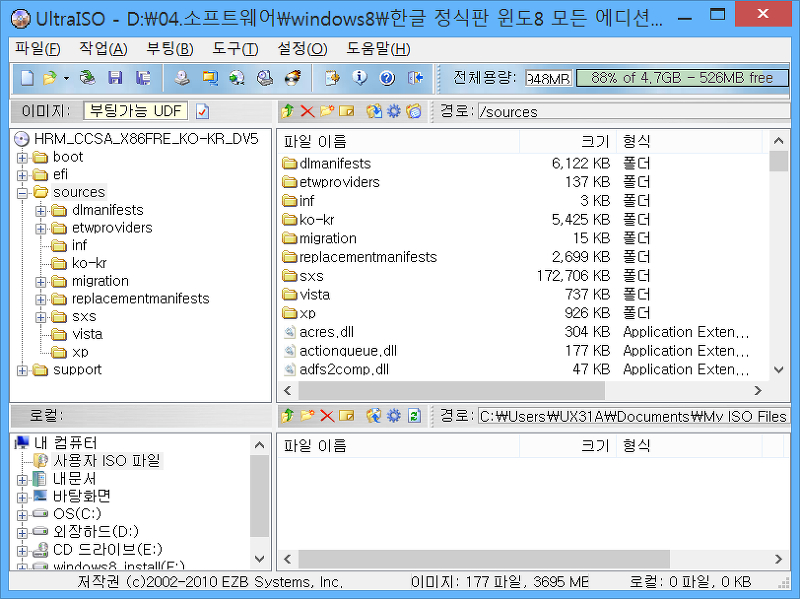This screenshot has height=599, width=800.
Task: Open the 도구(T) menu
Action: [235, 49]
